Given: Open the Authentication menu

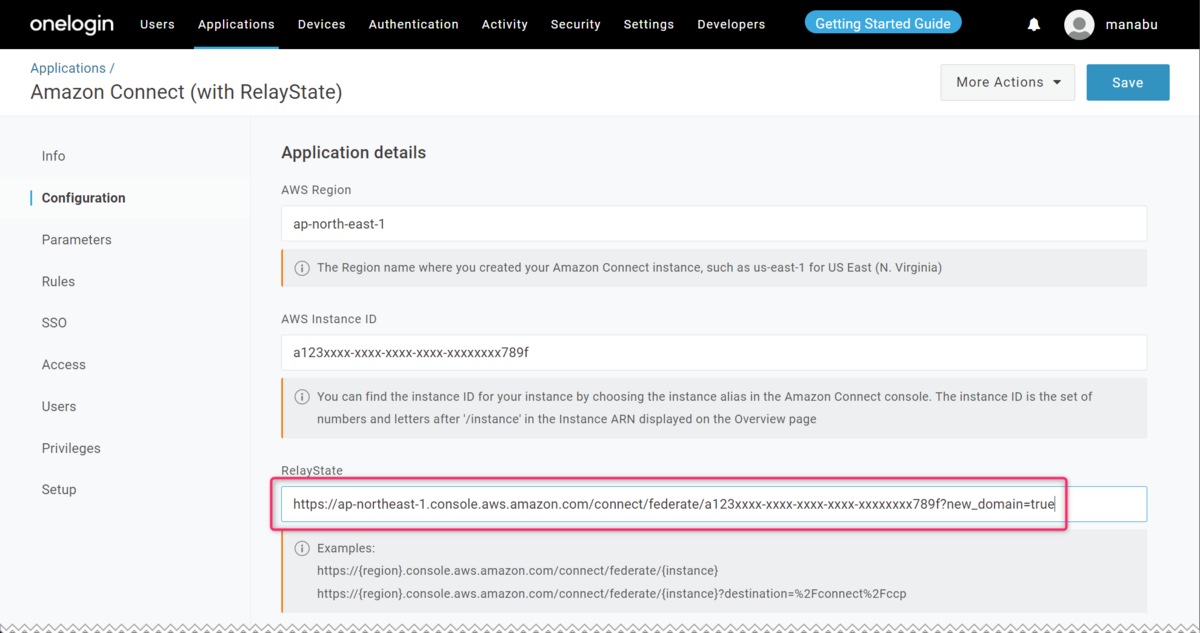Looking at the screenshot, I should point(413,24).
